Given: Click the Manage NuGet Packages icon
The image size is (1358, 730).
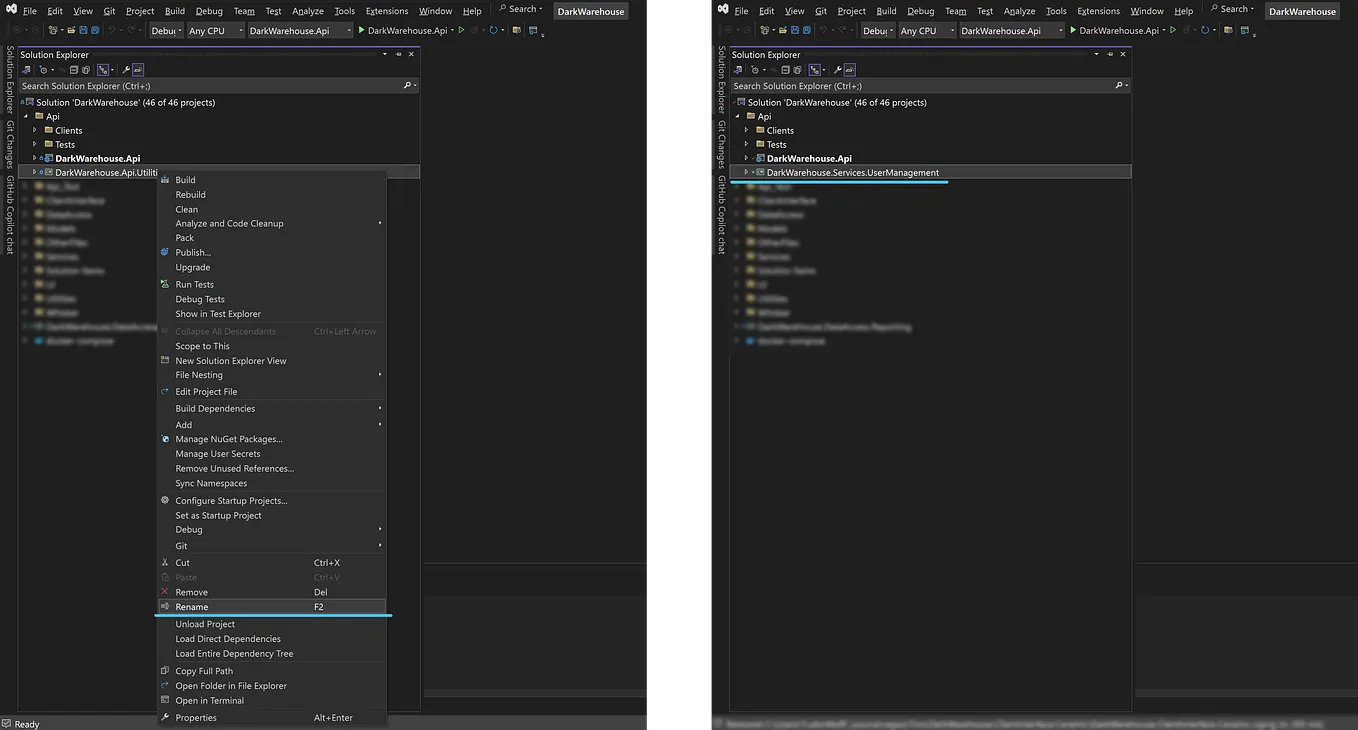Looking at the screenshot, I should pos(165,439).
